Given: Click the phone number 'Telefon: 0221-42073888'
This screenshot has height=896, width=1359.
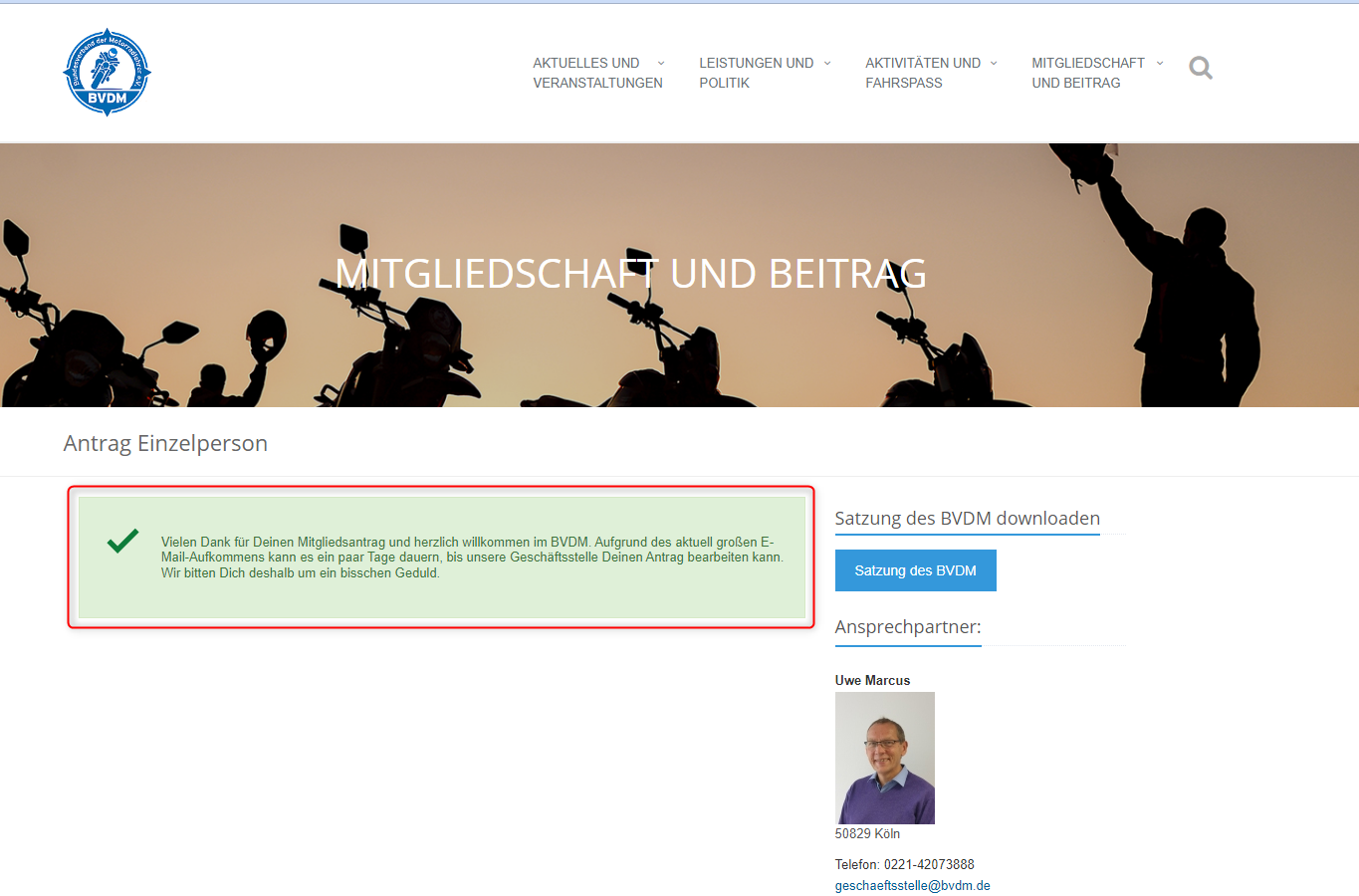Looking at the screenshot, I should pos(904,864).
